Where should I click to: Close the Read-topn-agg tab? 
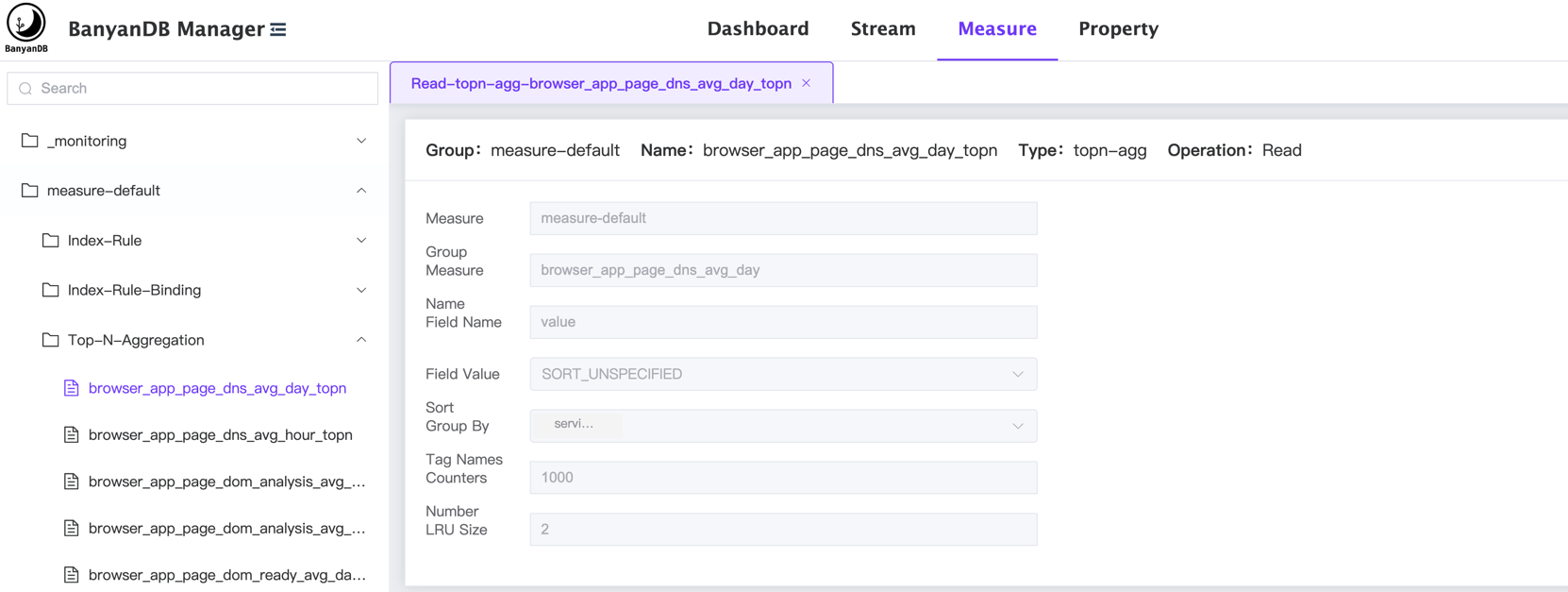point(807,83)
